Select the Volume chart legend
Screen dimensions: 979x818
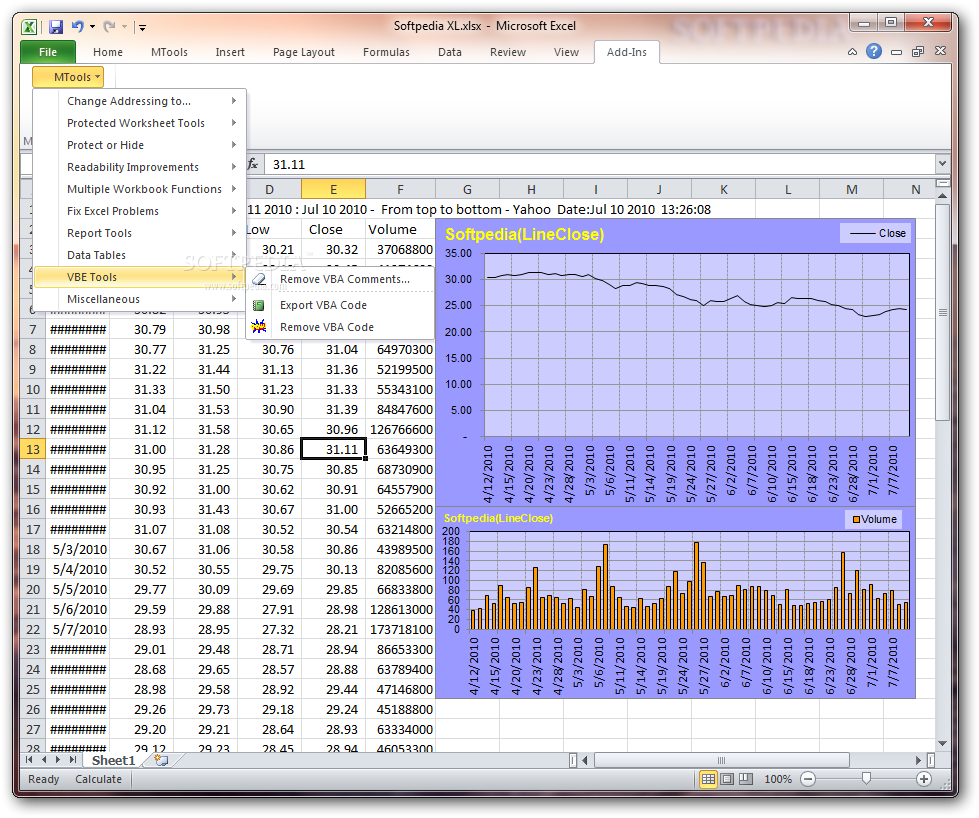tap(874, 520)
